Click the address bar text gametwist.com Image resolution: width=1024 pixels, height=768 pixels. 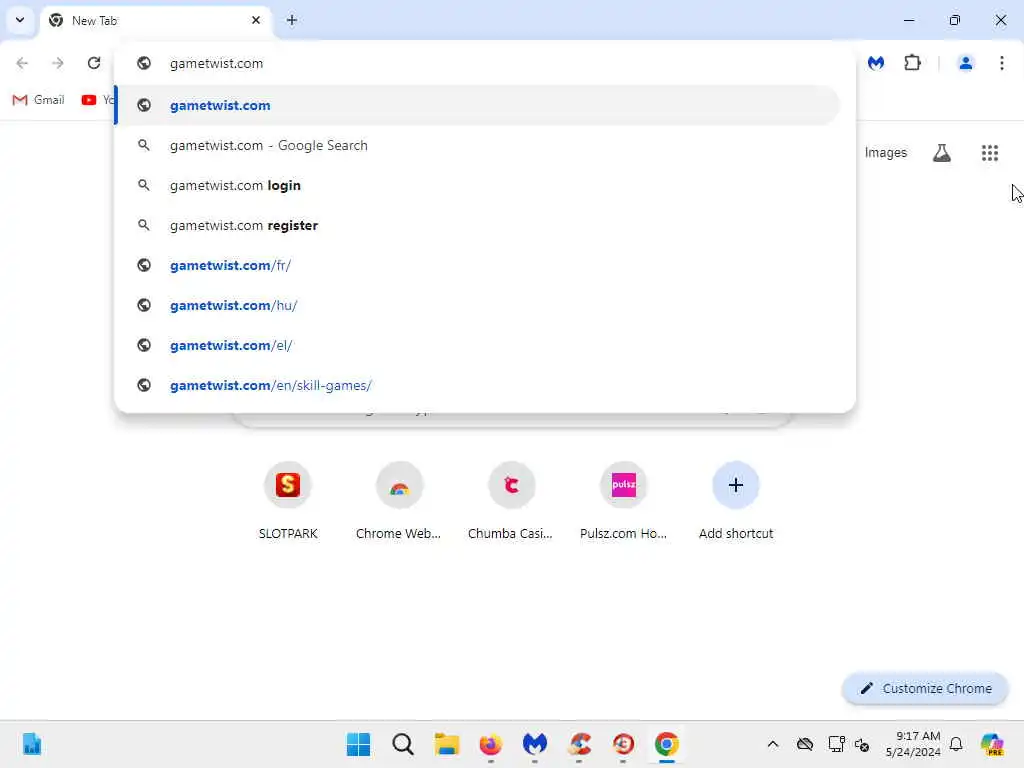tap(216, 63)
